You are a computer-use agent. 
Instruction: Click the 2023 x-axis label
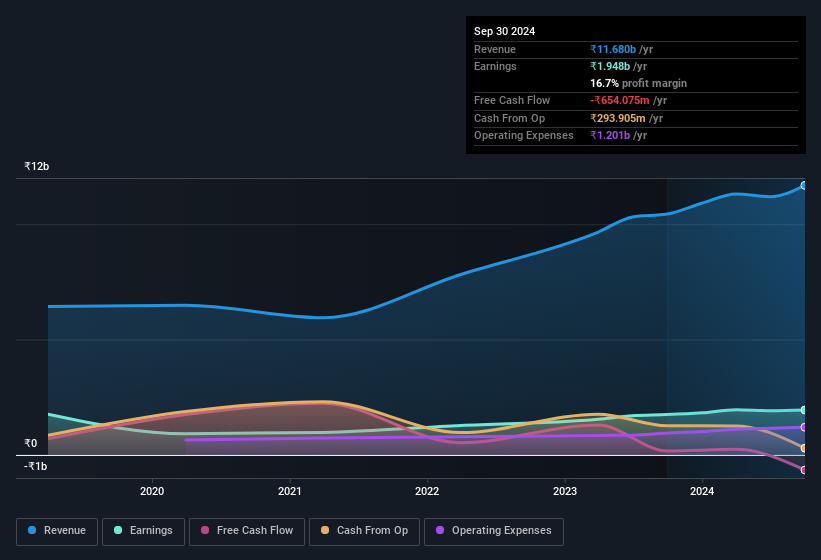565,491
